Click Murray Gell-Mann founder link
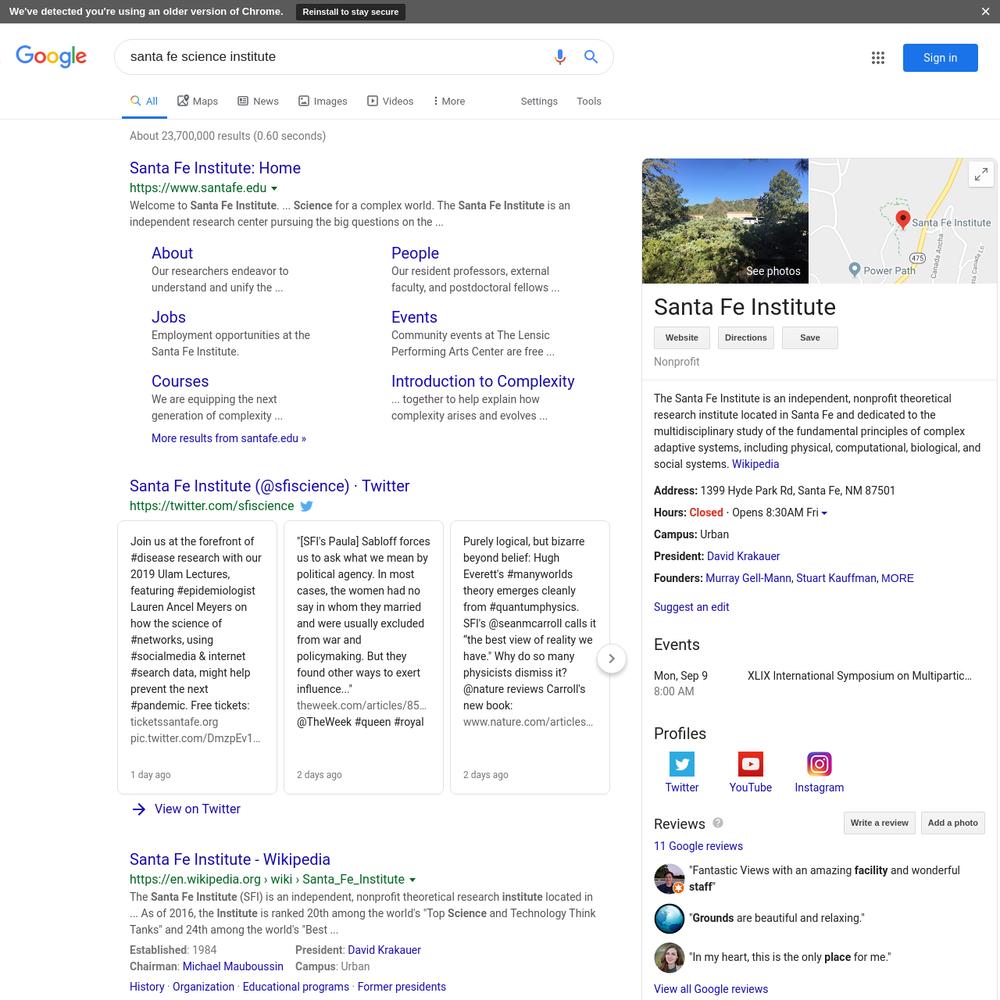The width and height of the screenshot is (1000, 1000). click(748, 578)
